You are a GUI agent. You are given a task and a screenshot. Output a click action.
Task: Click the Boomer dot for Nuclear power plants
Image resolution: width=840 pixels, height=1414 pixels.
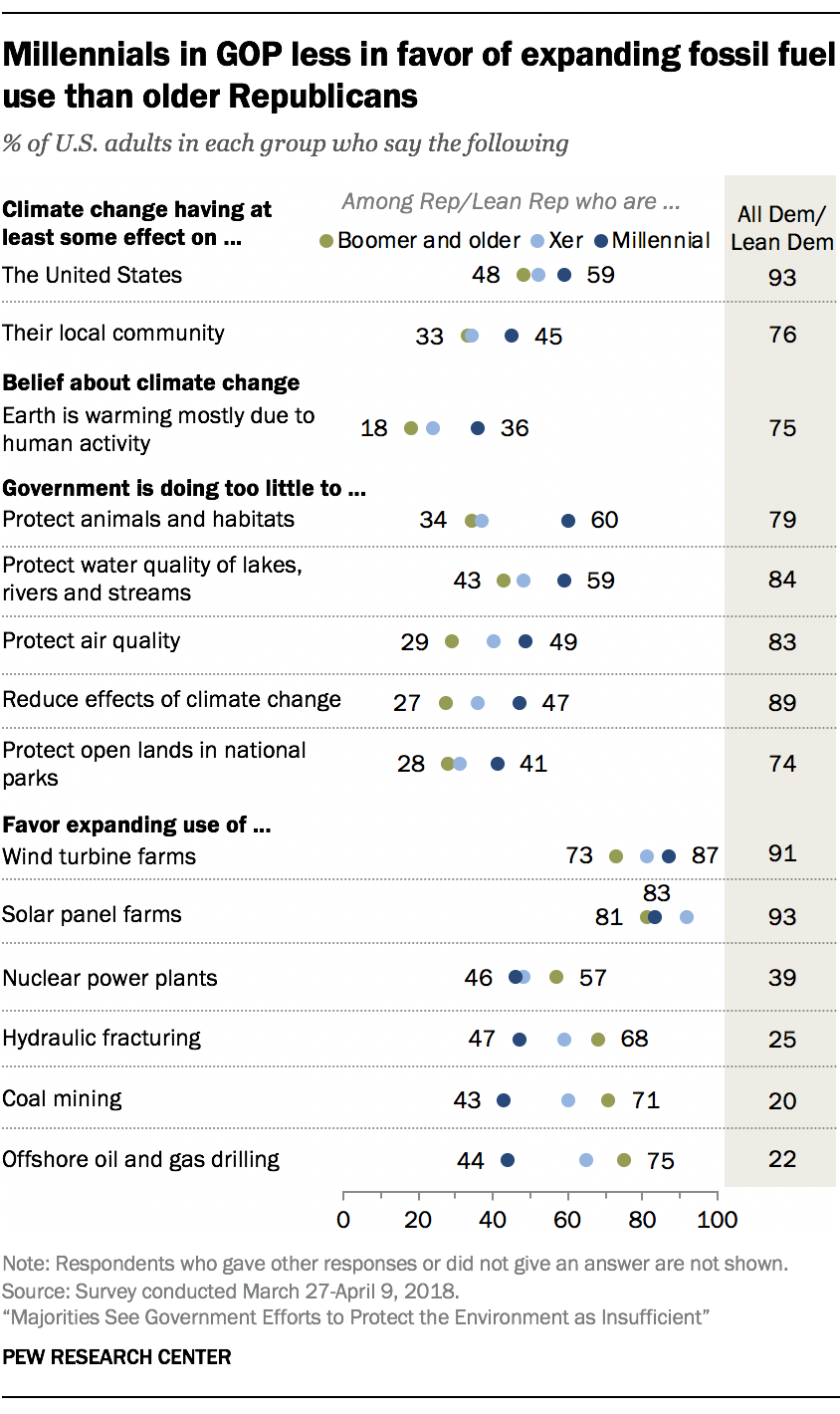pyautogui.click(x=556, y=978)
